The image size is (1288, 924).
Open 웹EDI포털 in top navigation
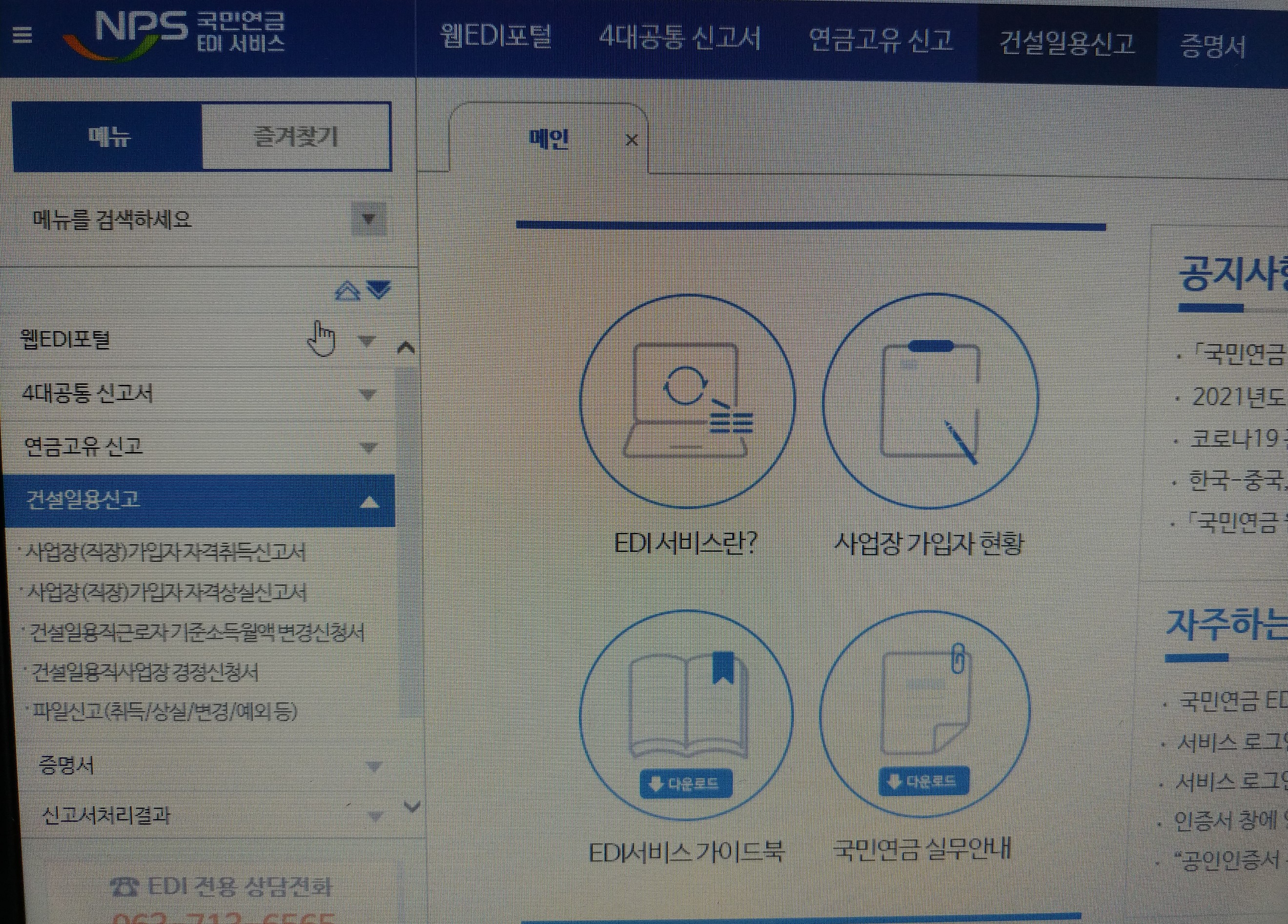coord(496,36)
